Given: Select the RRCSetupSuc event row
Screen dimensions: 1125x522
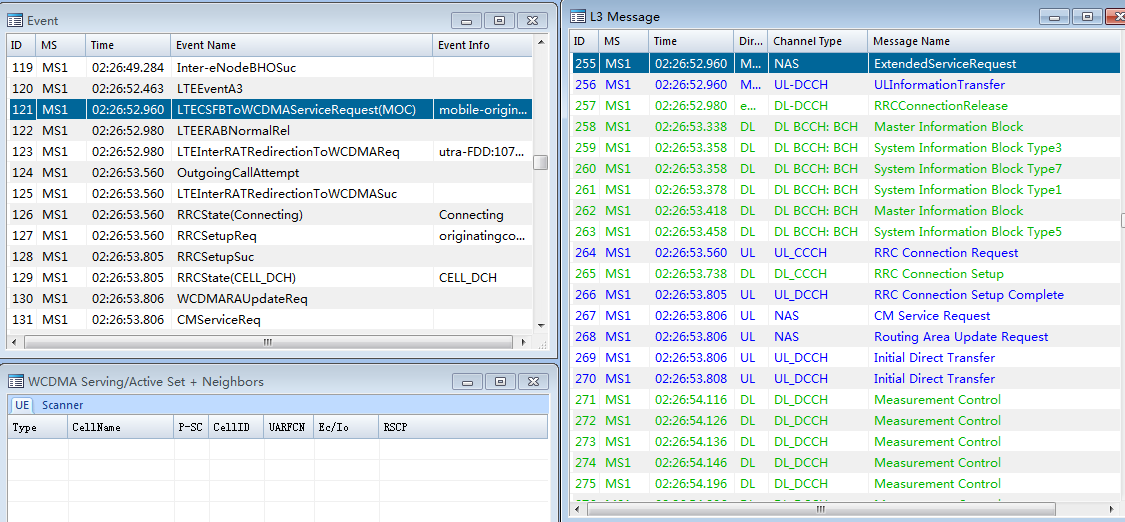Looking at the screenshot, I should (270, 257).
